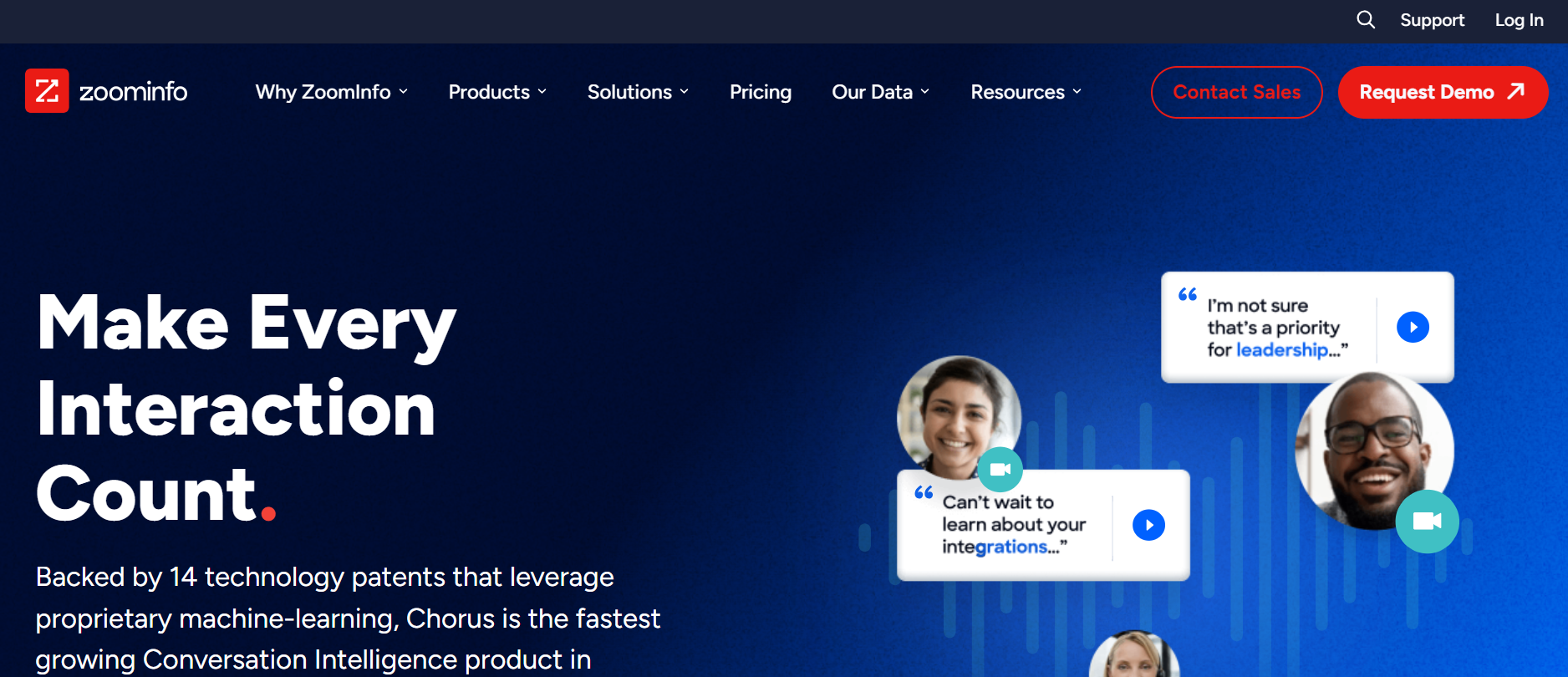The image size is (1568, 677).
Task: Expand the Solutions dropdown chevron
Action: pos(685,92)
